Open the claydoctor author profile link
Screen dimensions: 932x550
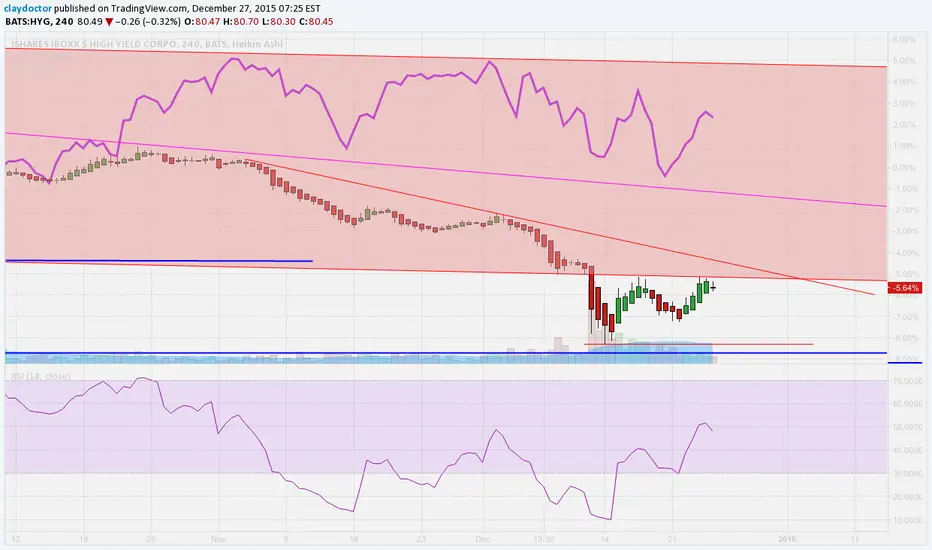pyautogui.click(x=28, y=8)
